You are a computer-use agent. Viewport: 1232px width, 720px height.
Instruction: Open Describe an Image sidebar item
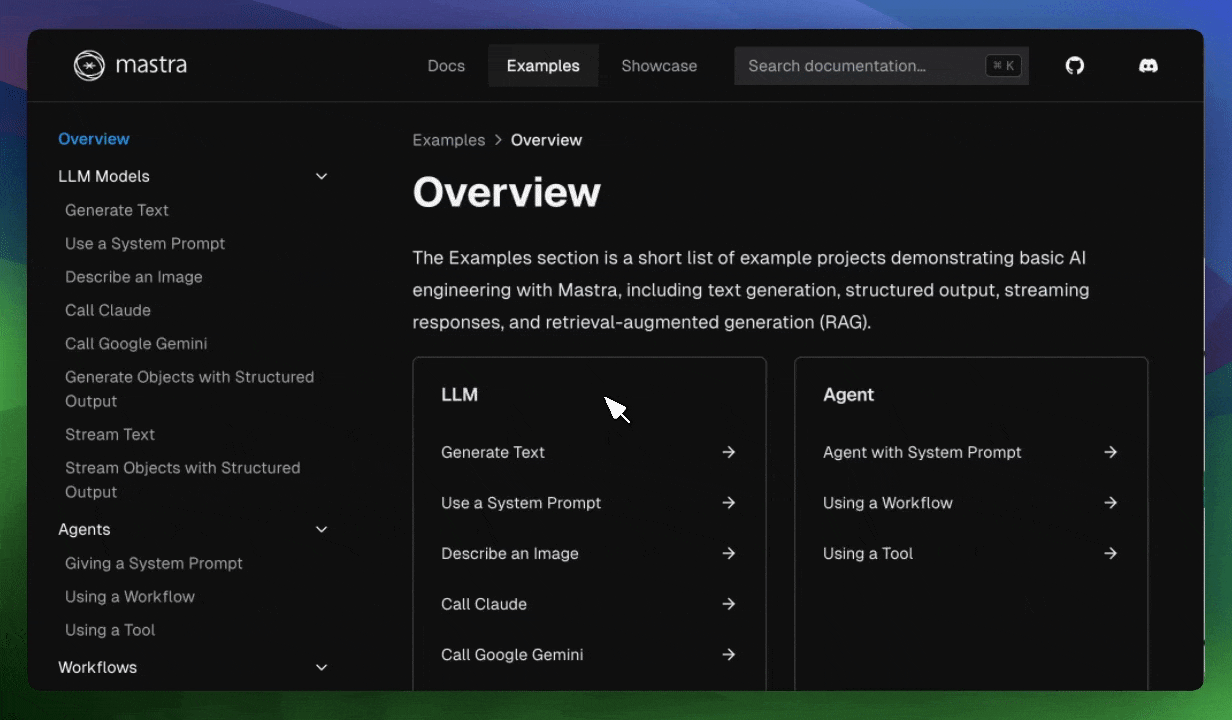pyautogui.click(x=134, y=277)
